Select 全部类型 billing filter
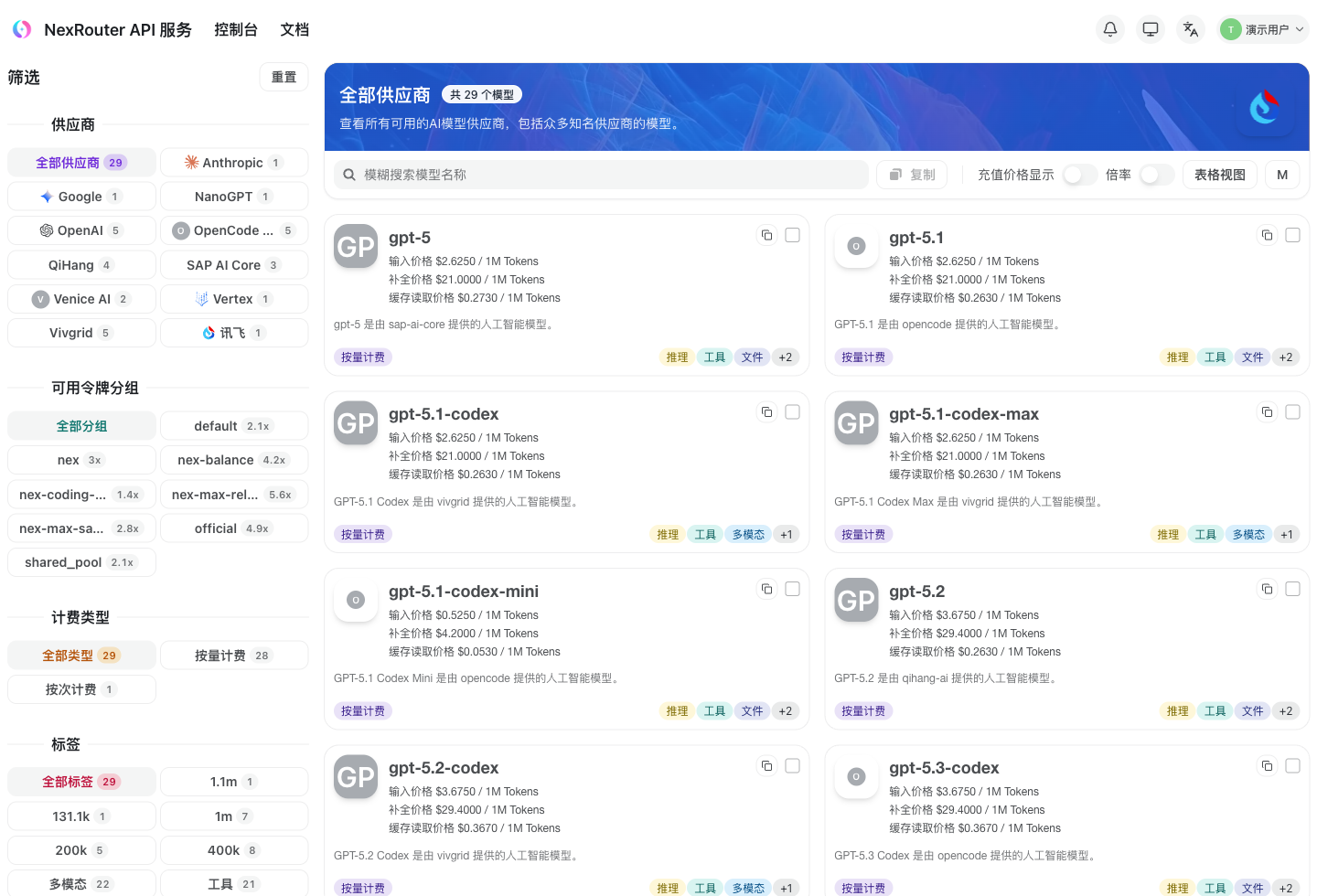Image resolution: width=1317 pixels, height=896 pixels. tap(81, 656)
